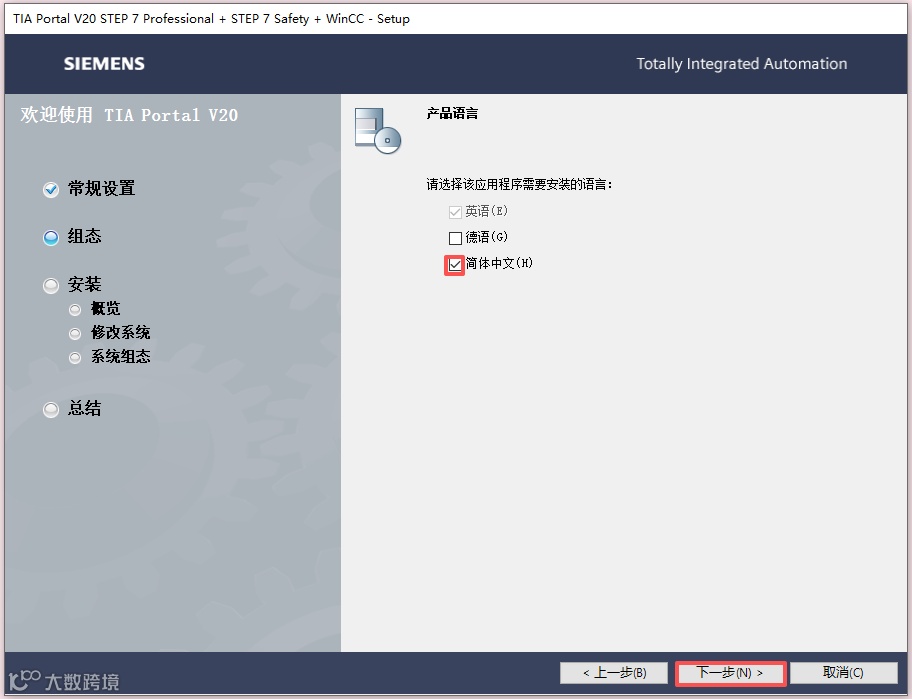Select the 系统组态 sub-step

[120, 356]
